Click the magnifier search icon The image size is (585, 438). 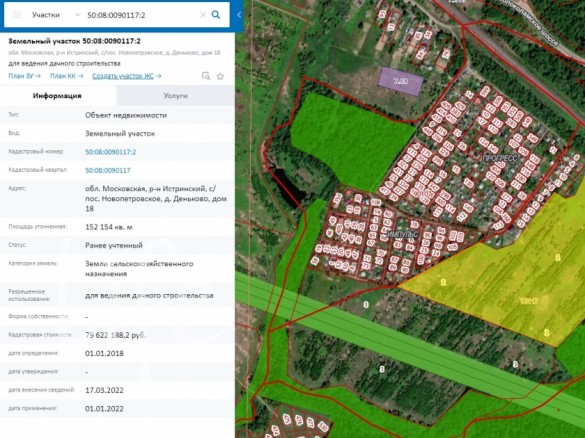pos(216,15)
